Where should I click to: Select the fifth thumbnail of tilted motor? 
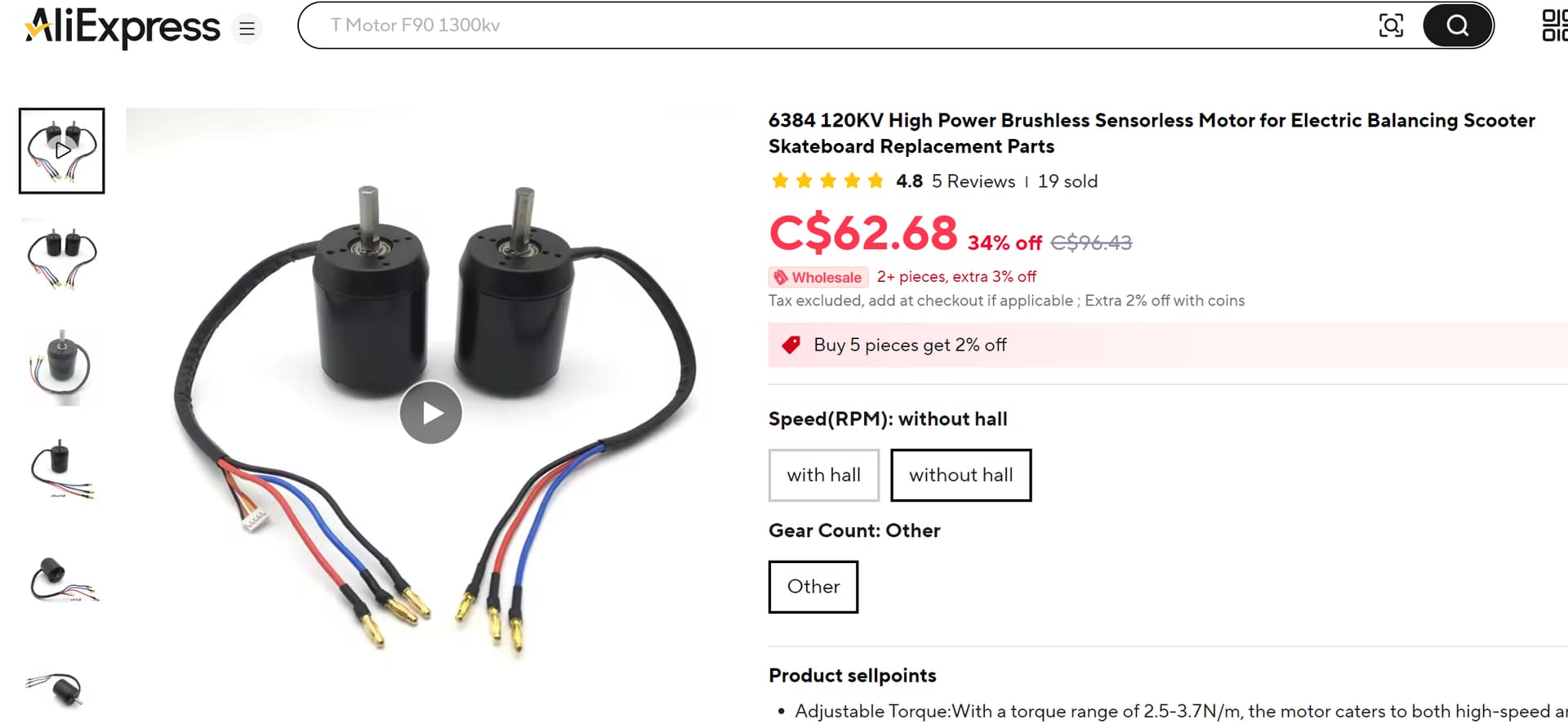coord(62,580)
